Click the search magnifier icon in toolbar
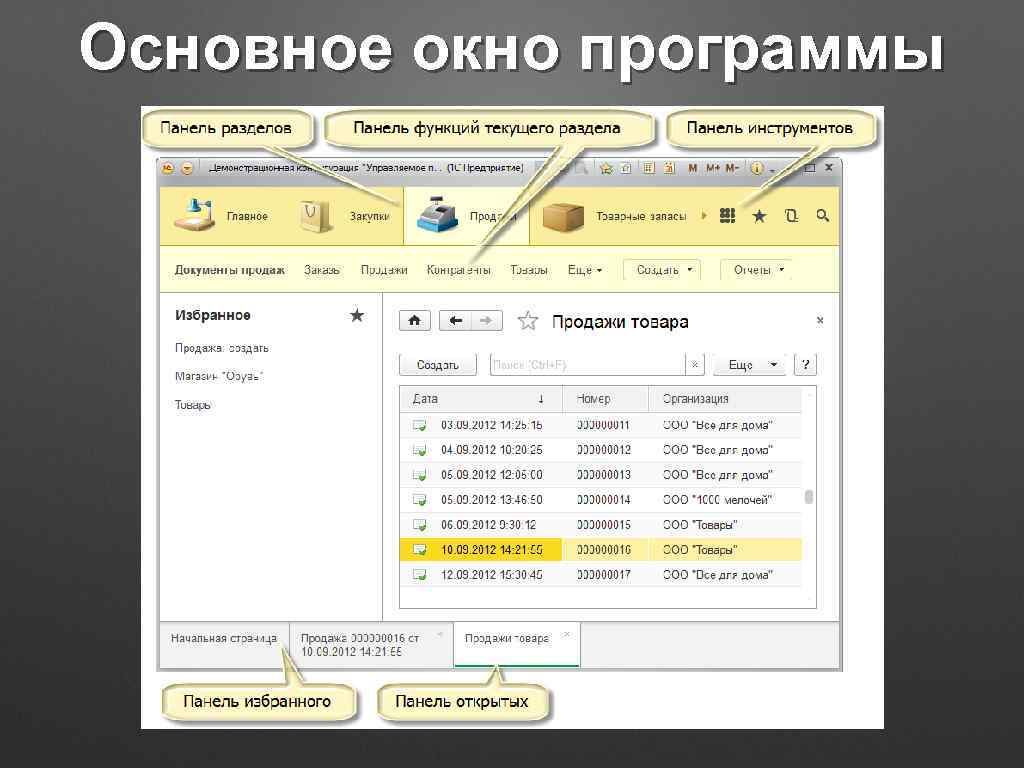The height and width of the screenshot is (768, 1024). click(x=822, y=215)
